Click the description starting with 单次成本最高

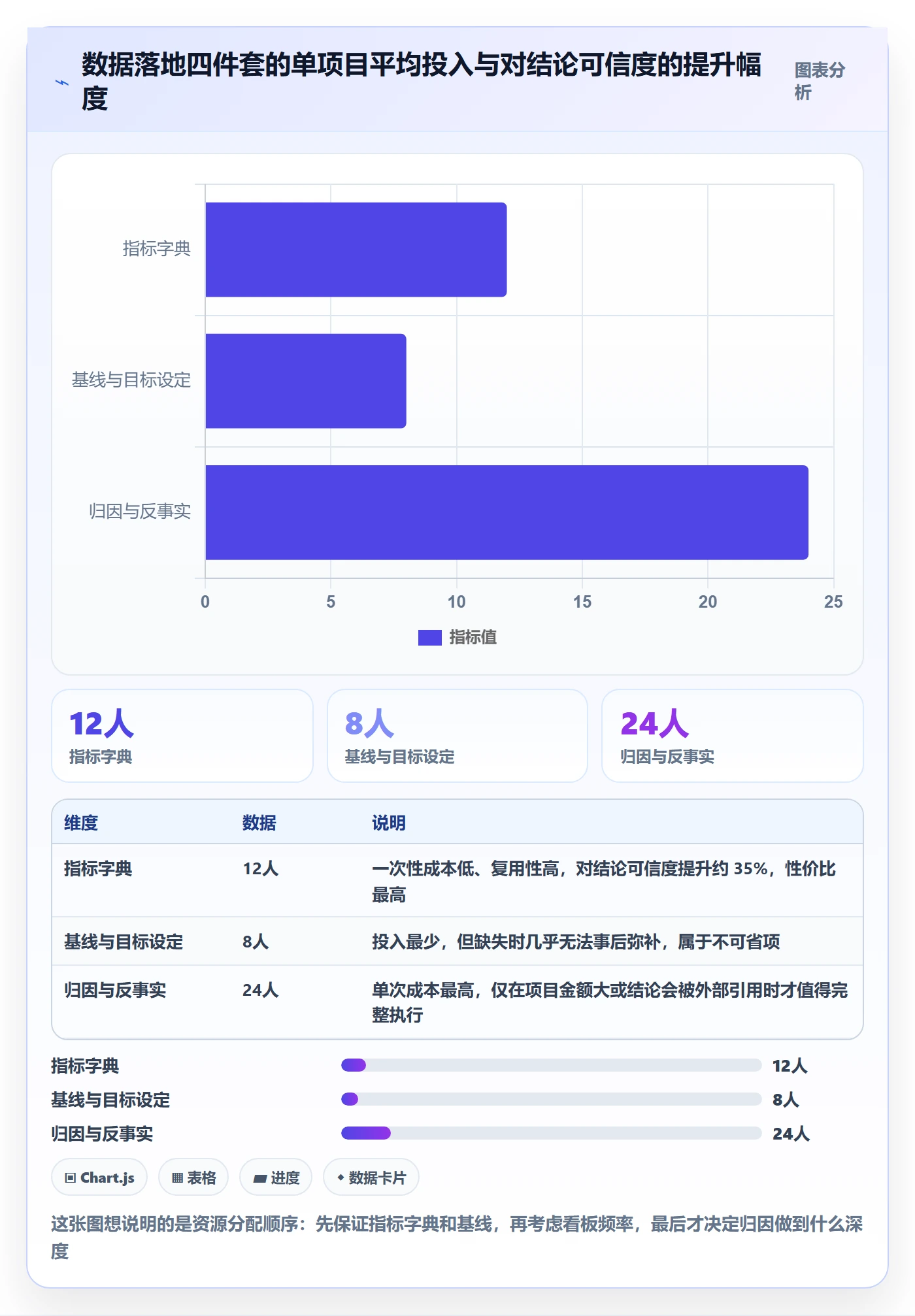click(610, 1002)
